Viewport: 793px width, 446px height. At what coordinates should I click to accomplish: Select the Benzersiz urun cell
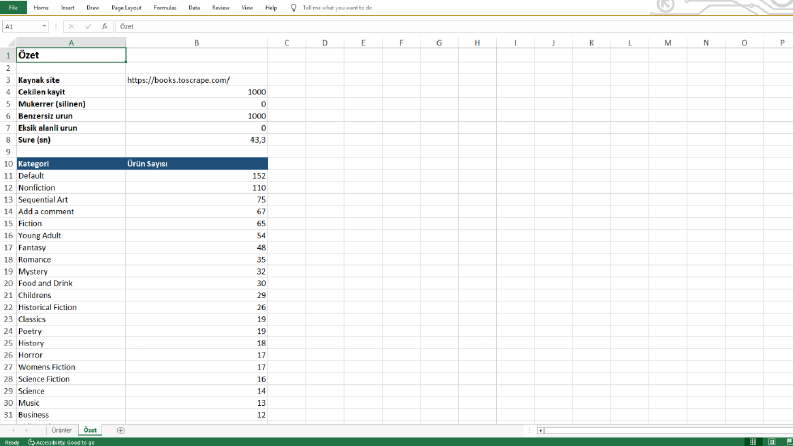point(71,116)
